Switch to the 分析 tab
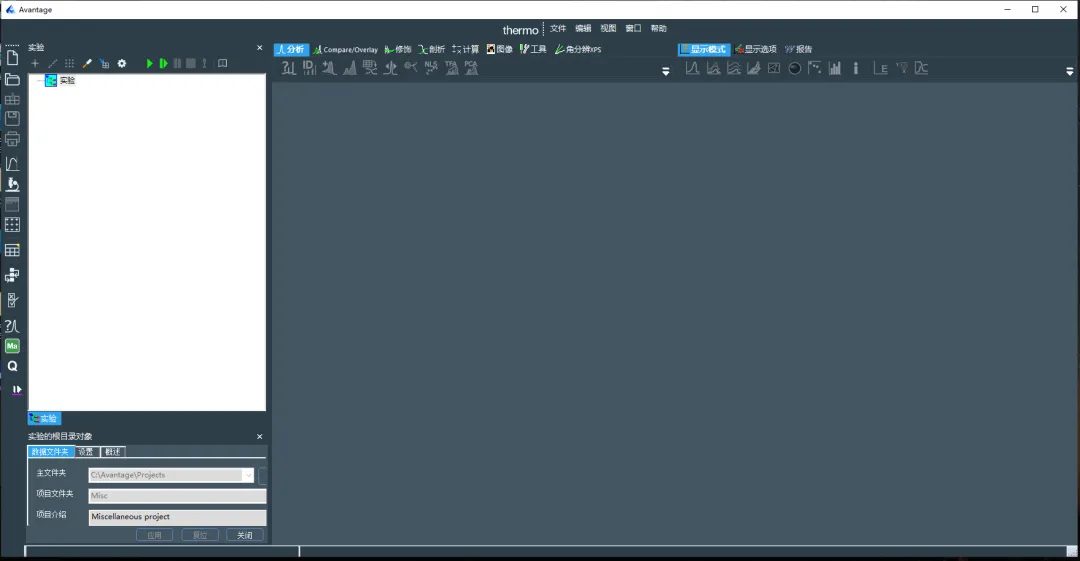Viewport: 1080px width, 561px height. [291, 50]
